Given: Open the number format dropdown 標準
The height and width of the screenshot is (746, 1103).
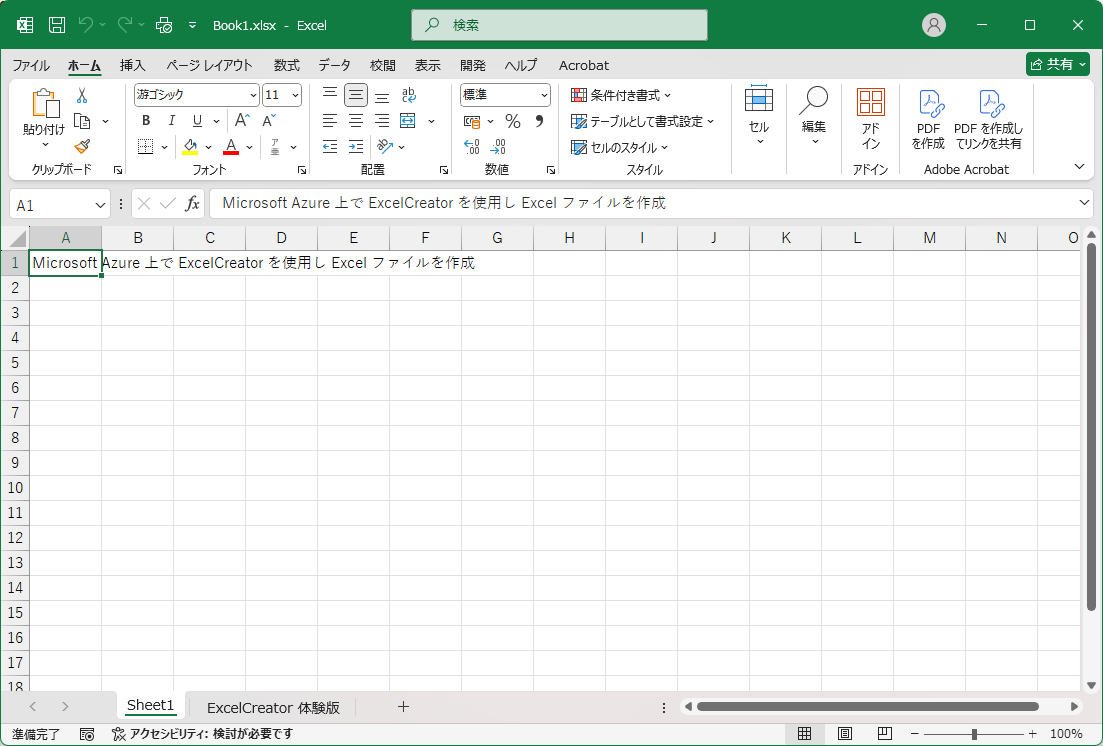Looking at the screenshot, I should pyautogui.click(x=544, y=95).
